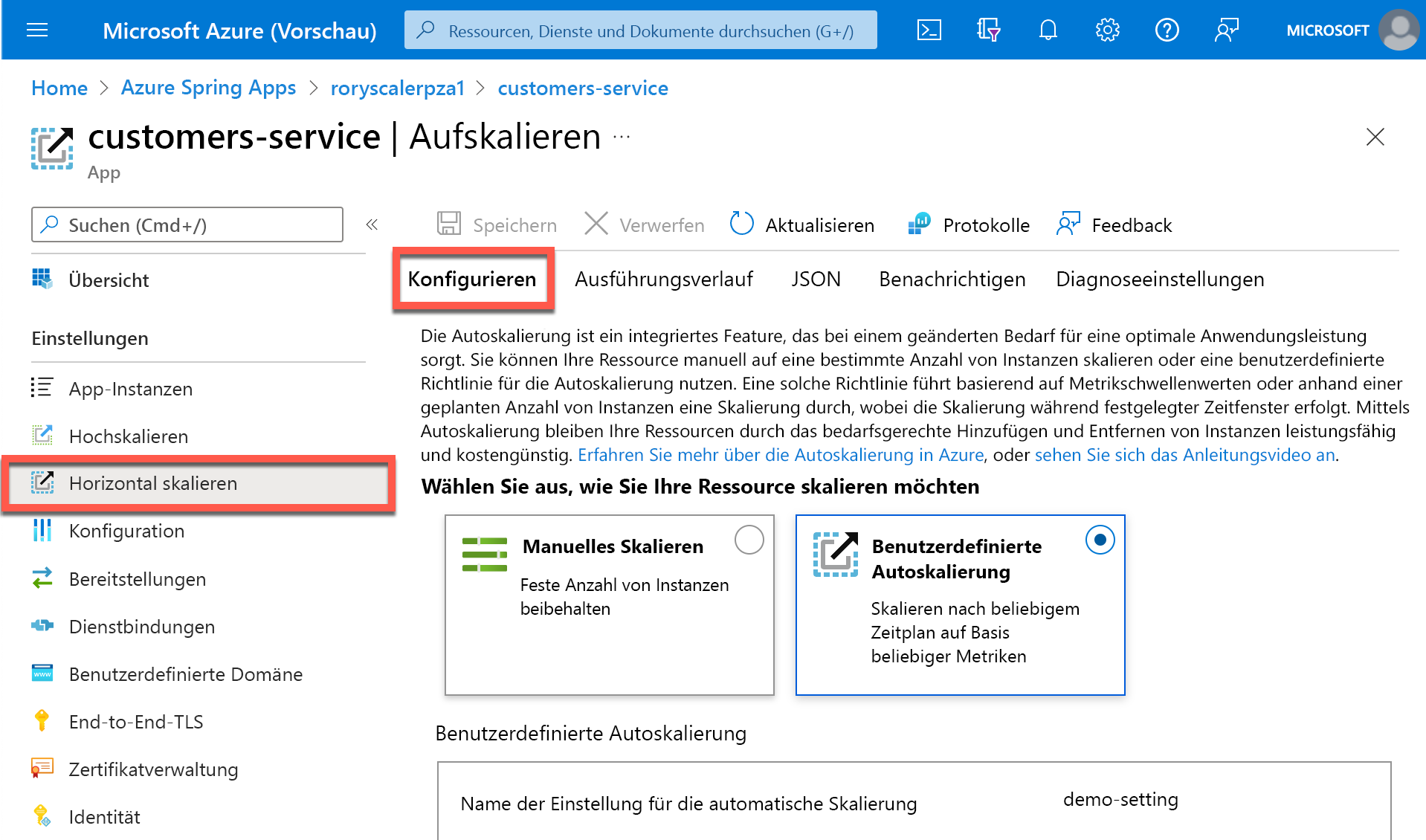Focus the global resource search box
1426x840 pixels.
point(640,30)
